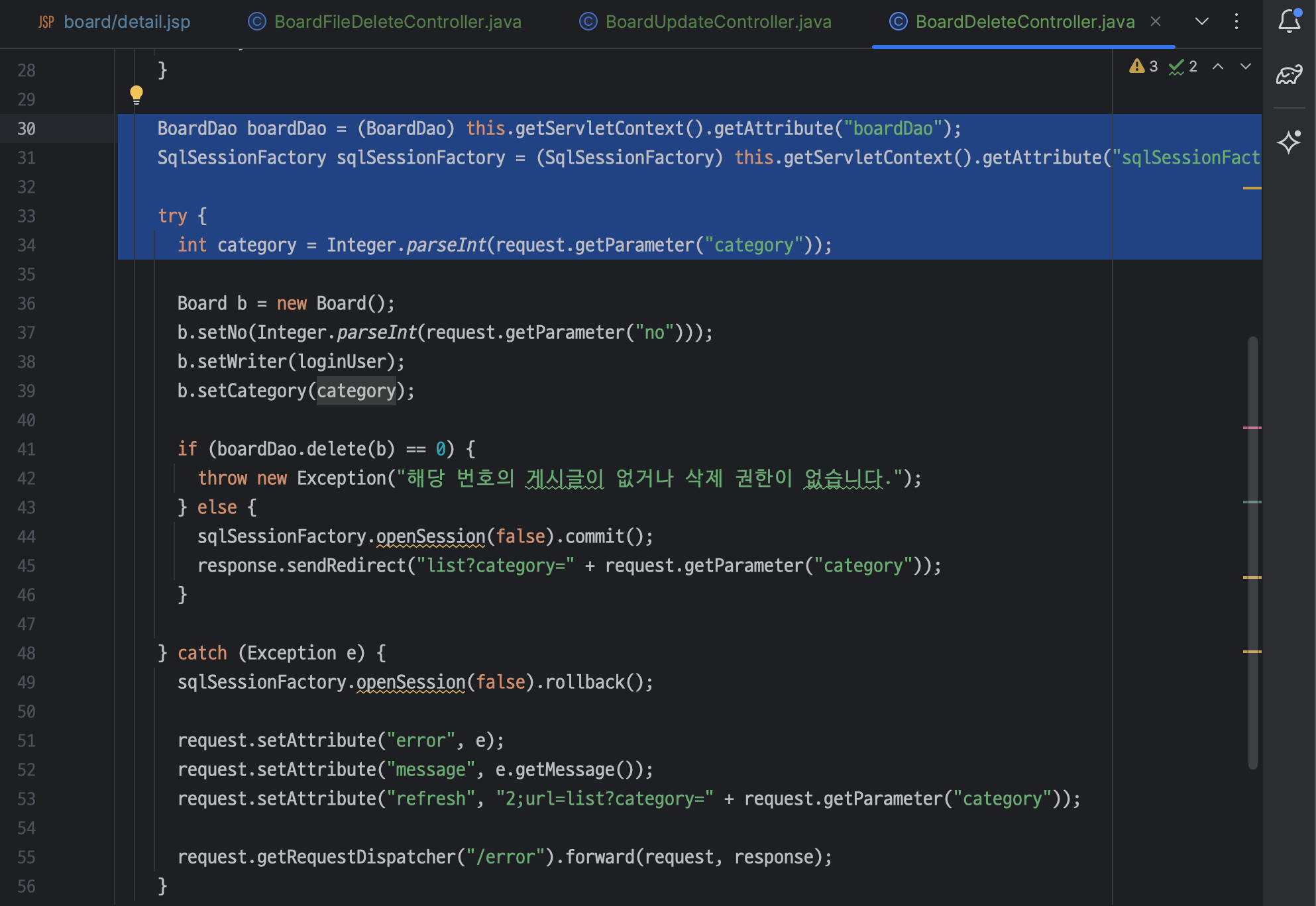Open BoardUpdateController.java tab

[718, 22]
